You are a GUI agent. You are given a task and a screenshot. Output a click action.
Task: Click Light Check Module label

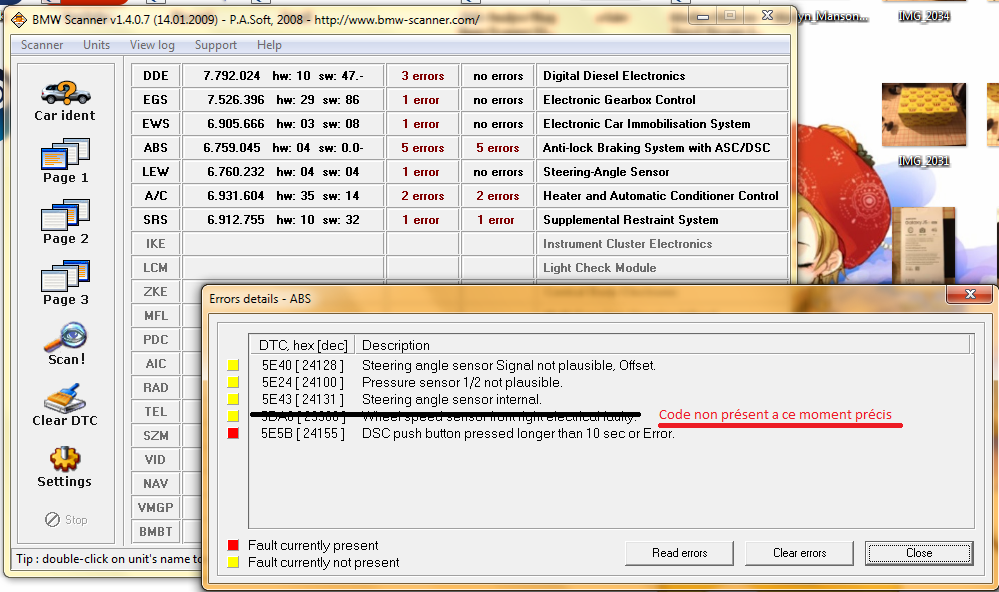600,268
